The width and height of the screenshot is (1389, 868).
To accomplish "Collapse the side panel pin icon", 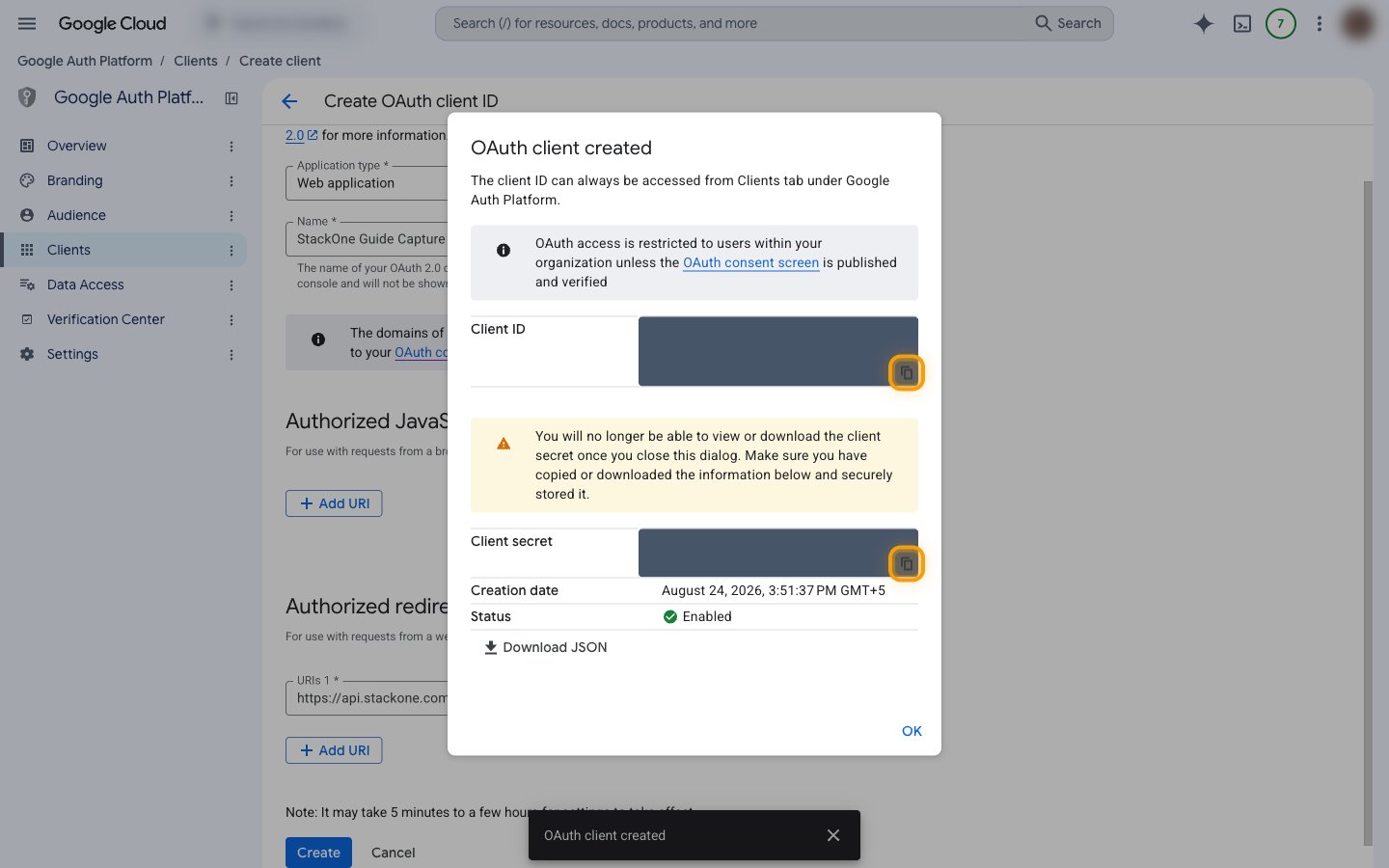I will click(231, 98).
